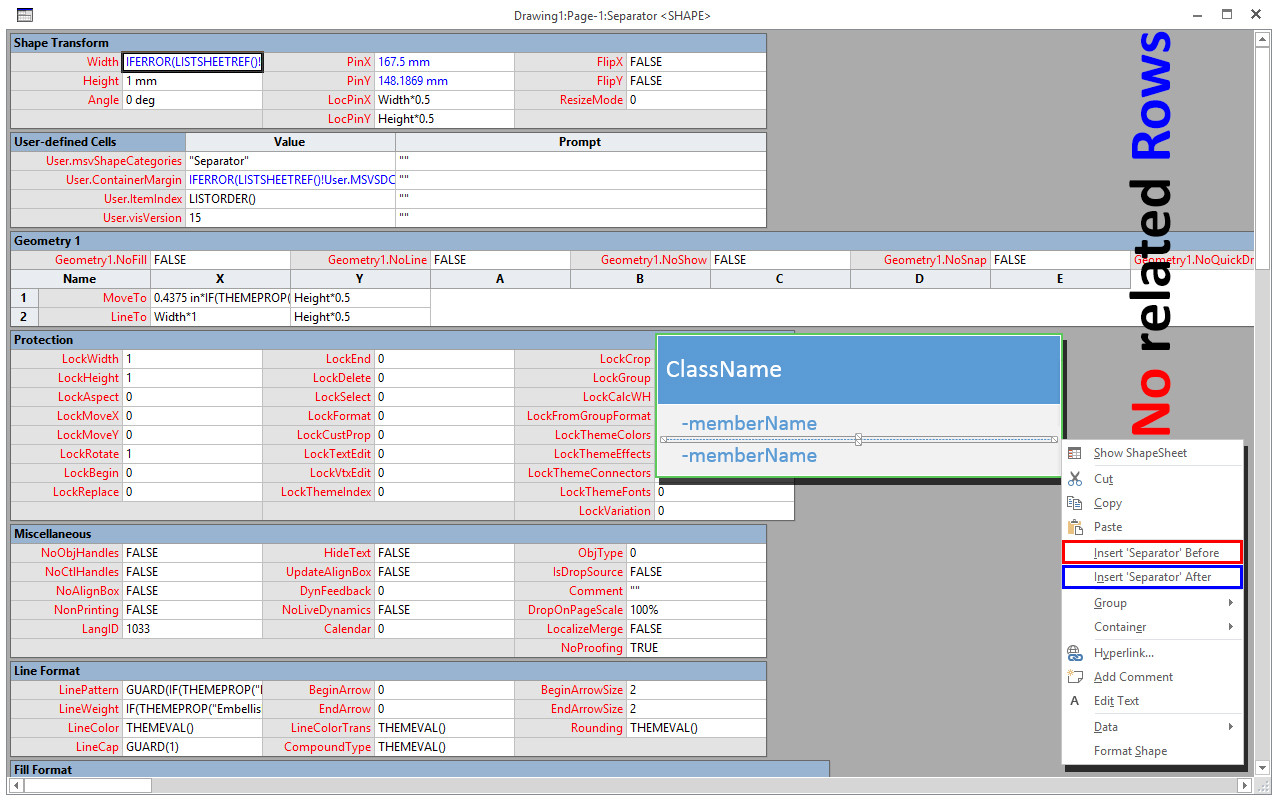
Task: Click the Add Comment icon
Action: [x=1075, y=677]
